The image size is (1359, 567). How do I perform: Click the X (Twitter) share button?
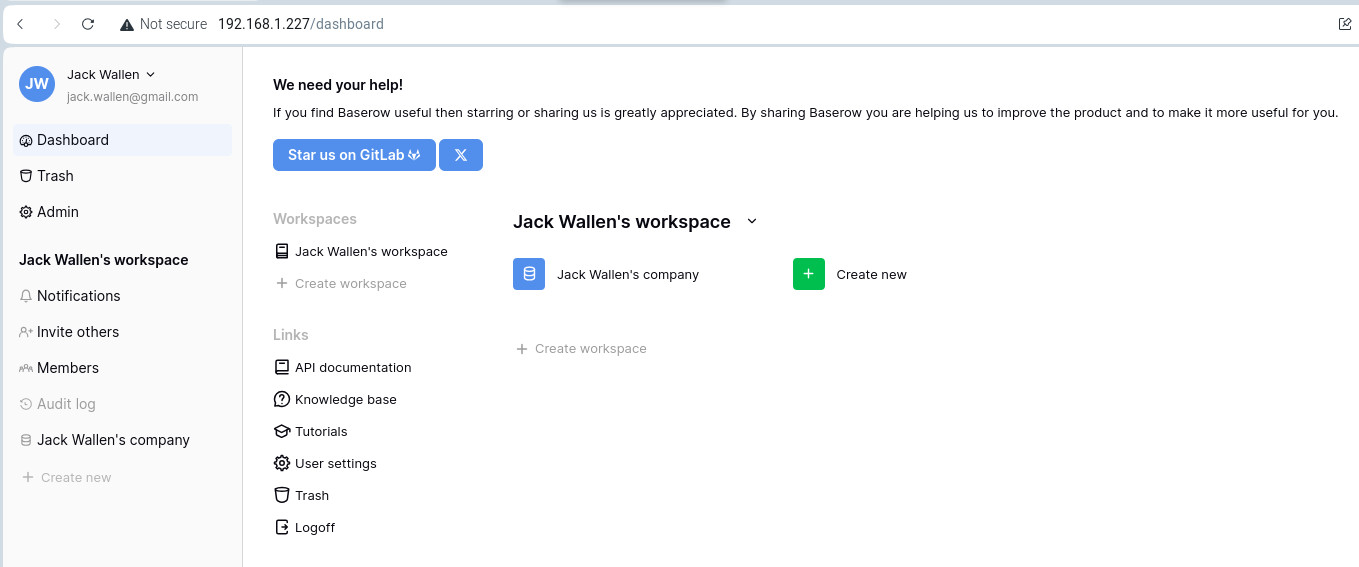tap(461, 155)
